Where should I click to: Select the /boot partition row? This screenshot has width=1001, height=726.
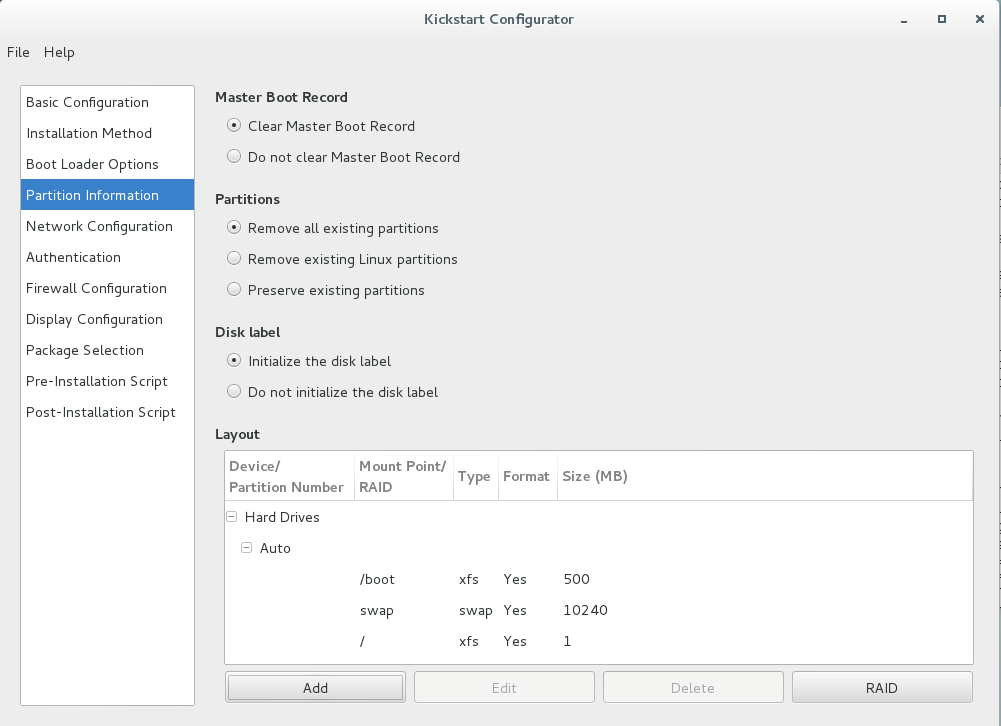pyautogui.click(x=450, y=579)
